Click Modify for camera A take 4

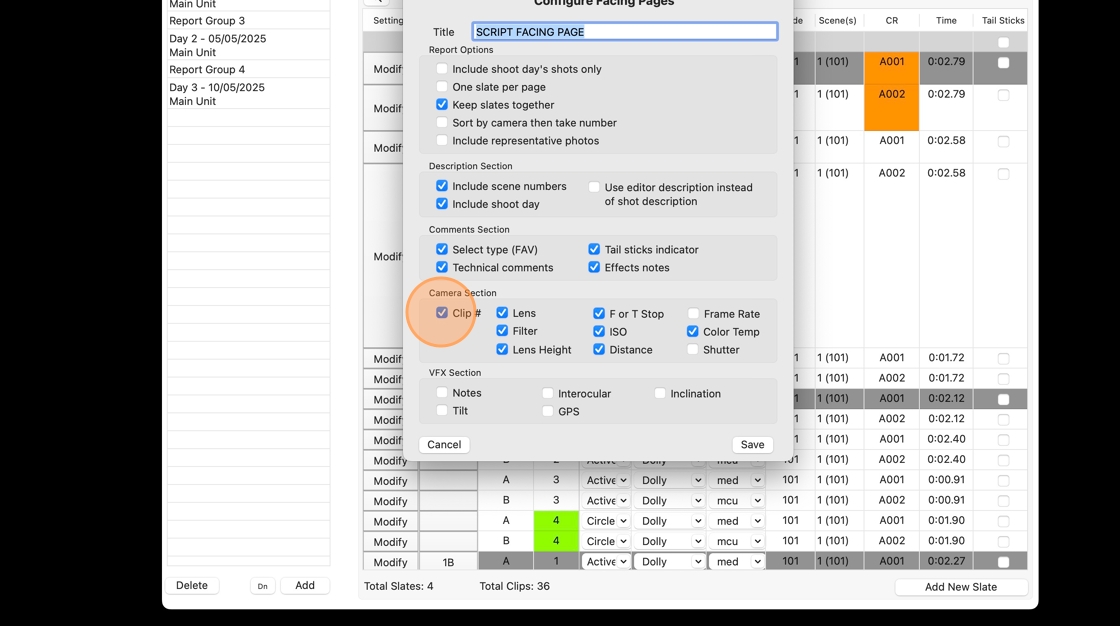tap(390, 522)
